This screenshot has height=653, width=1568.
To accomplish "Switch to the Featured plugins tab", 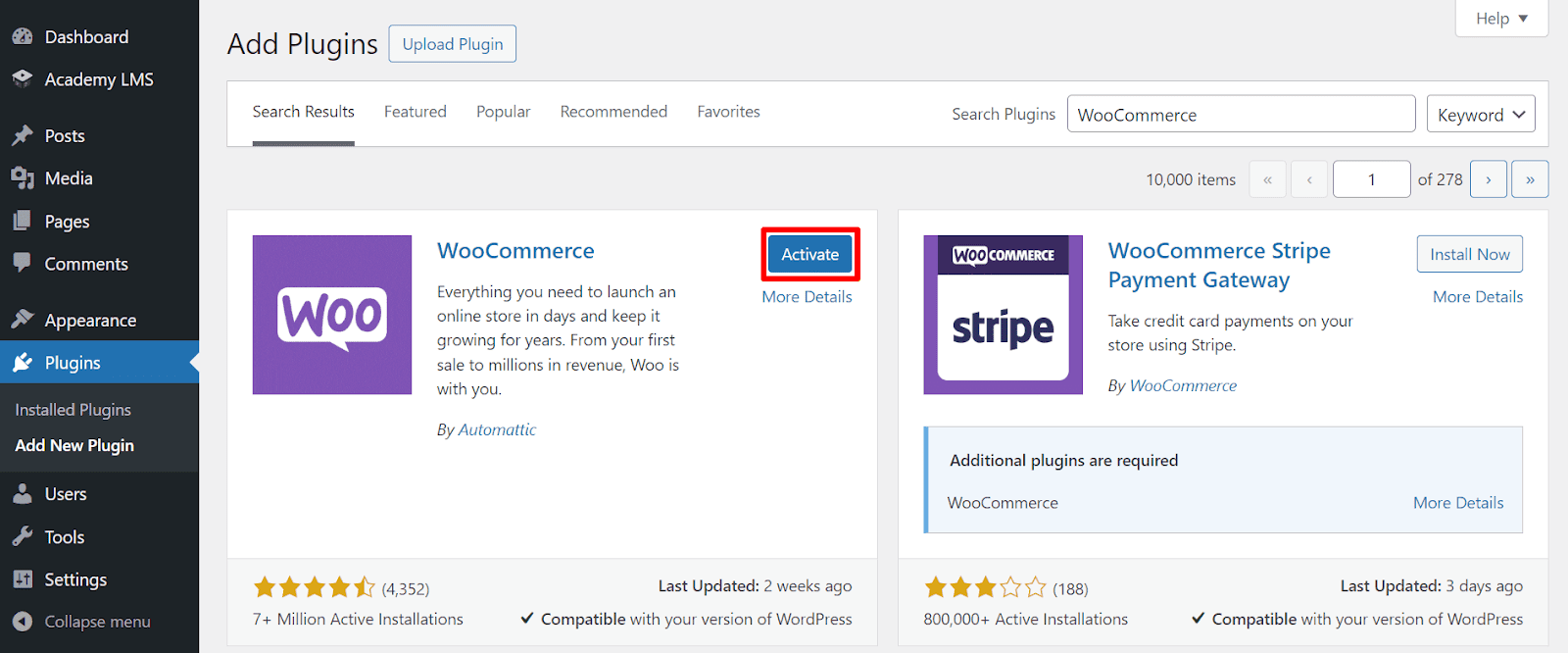I will 415,111.
